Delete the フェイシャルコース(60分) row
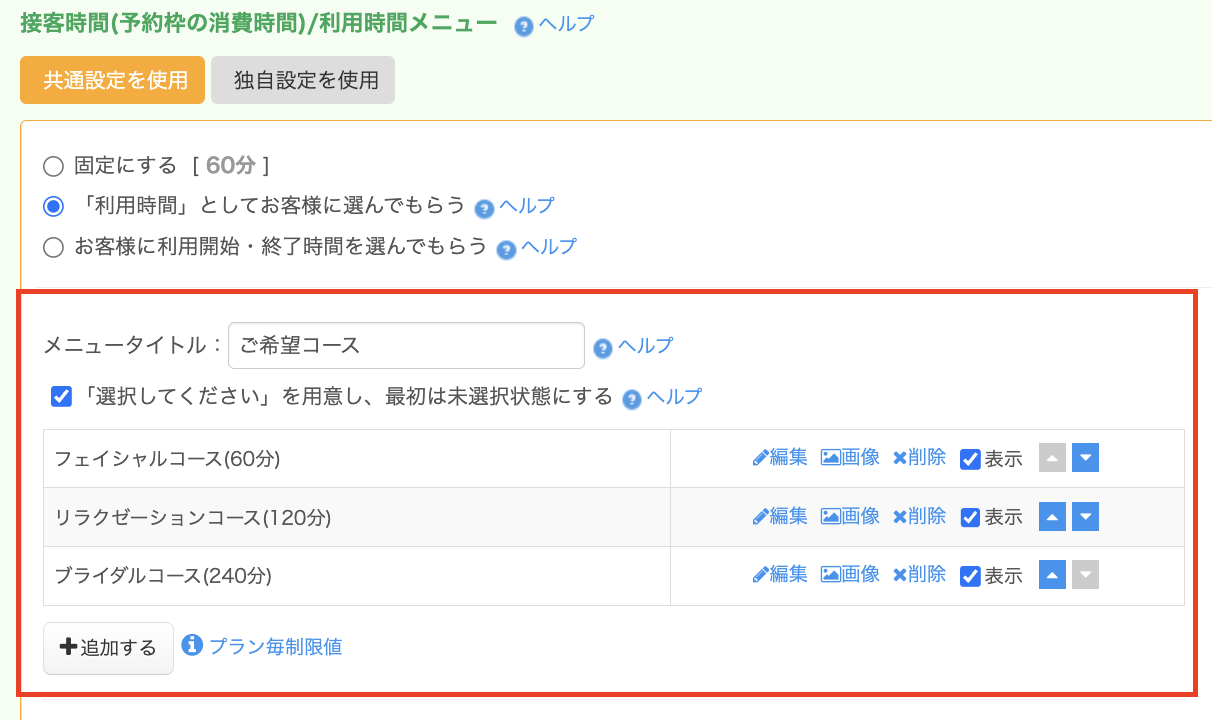The image size is (1212, 720). pos(919,458)
